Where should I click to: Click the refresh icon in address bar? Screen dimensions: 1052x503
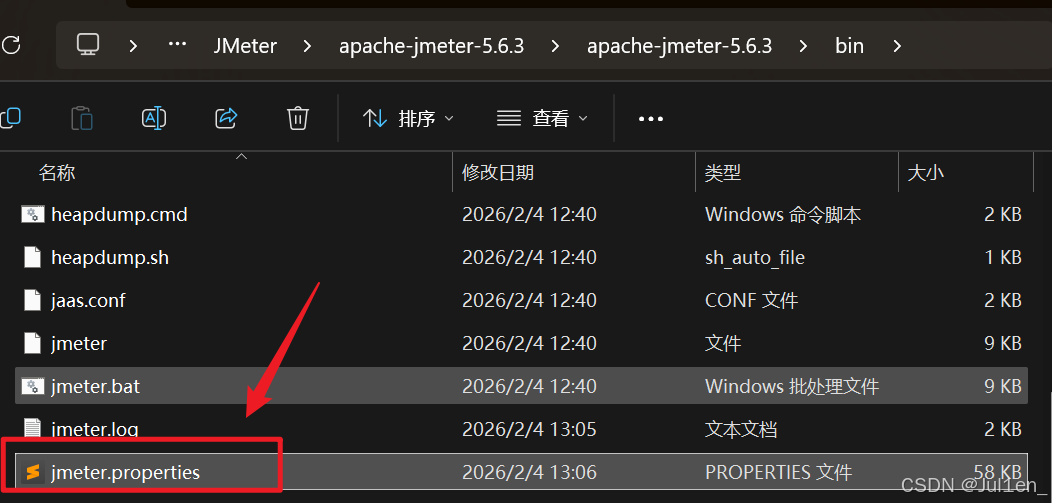9,46
